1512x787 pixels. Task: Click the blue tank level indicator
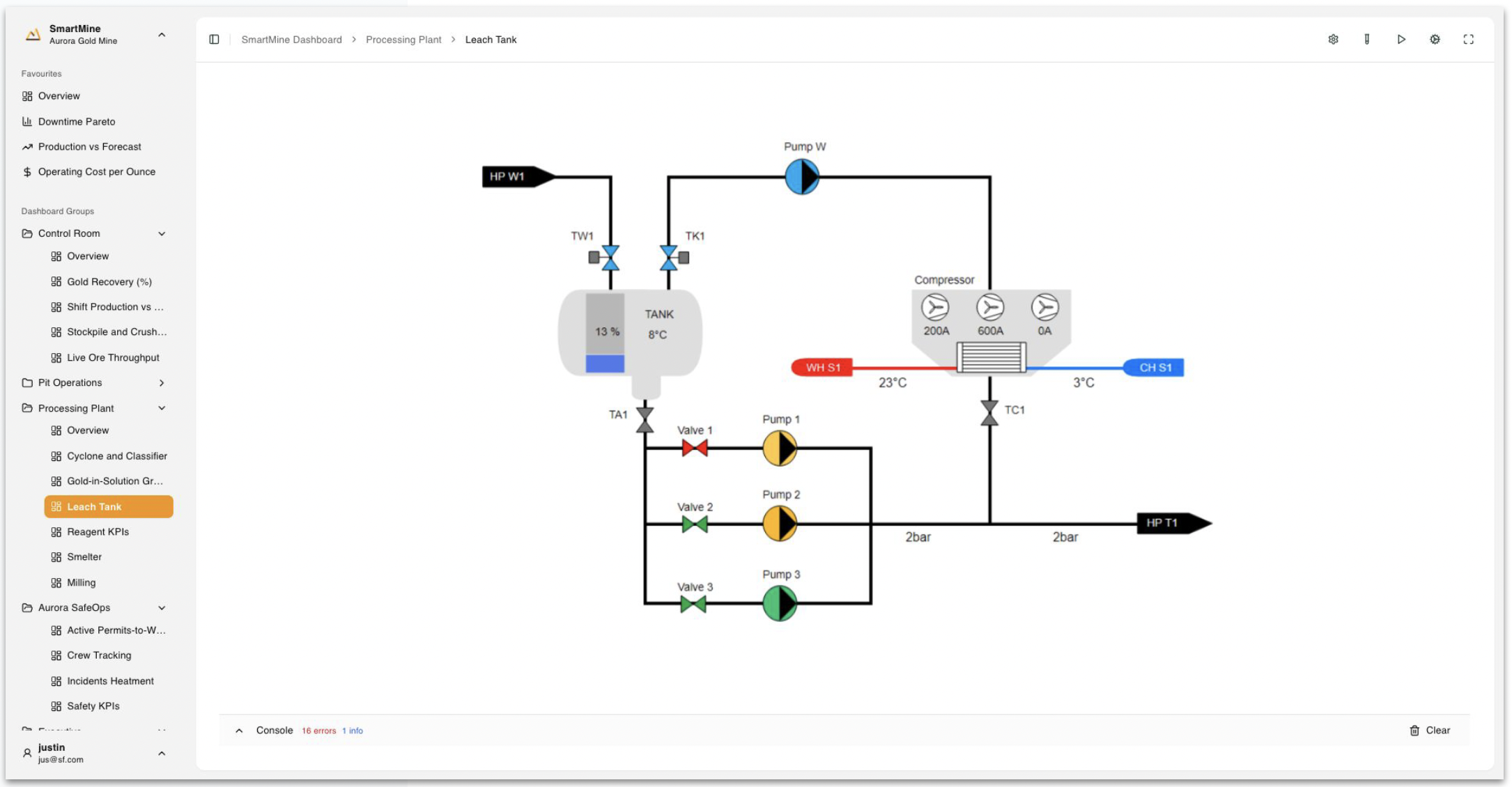tap(605, 364)
